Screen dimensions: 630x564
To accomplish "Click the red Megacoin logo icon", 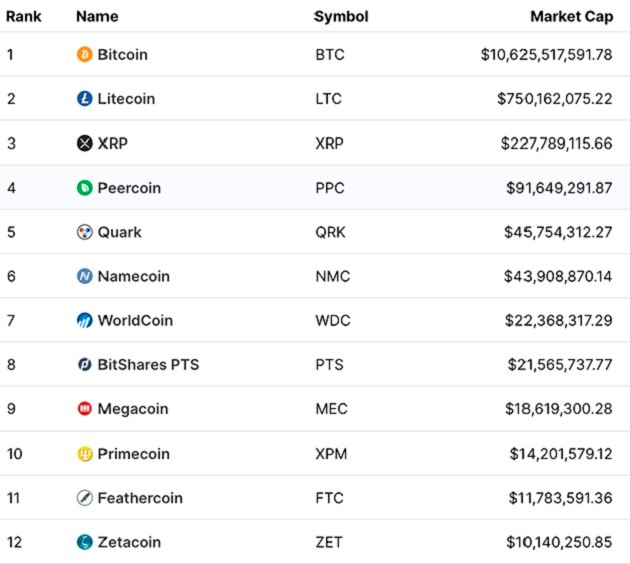I will click(x=85, y=409).
